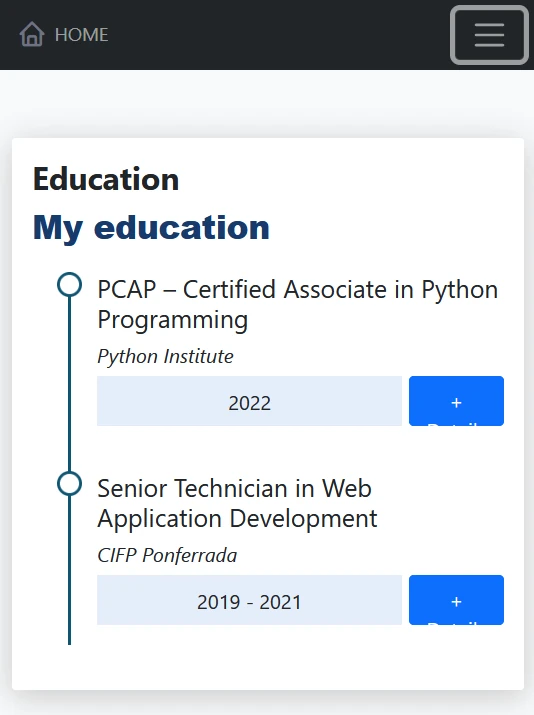Click the PCAP timeline circle marker
Viewport: 534px width, 715px height.
point(69,285)
